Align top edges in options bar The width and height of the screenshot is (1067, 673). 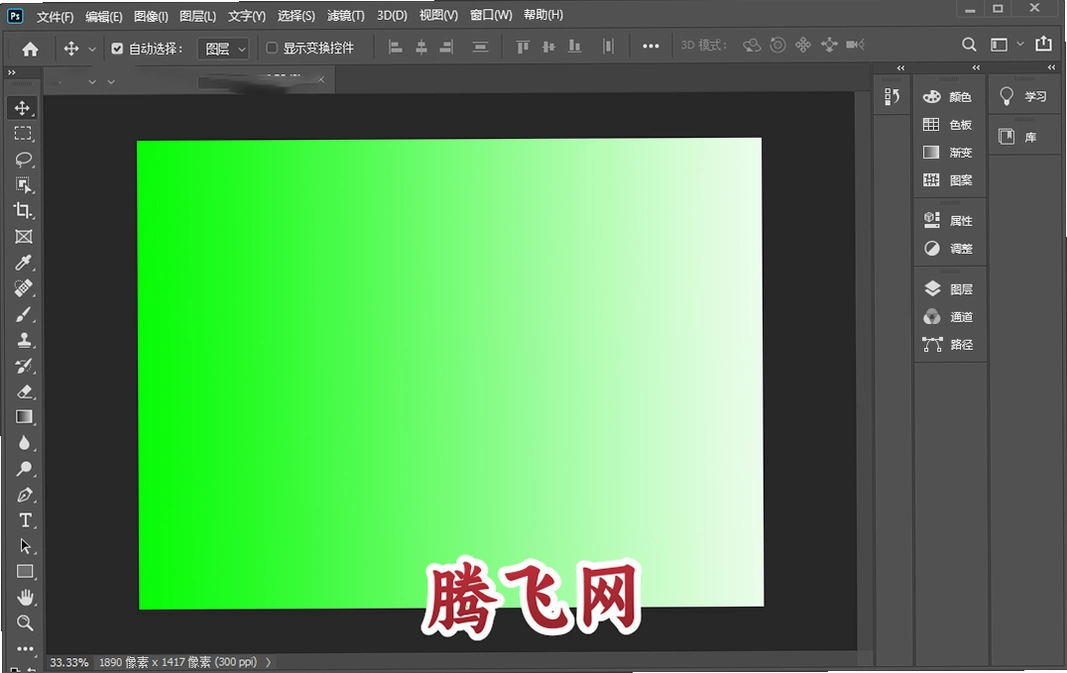(x=523, y=46)
